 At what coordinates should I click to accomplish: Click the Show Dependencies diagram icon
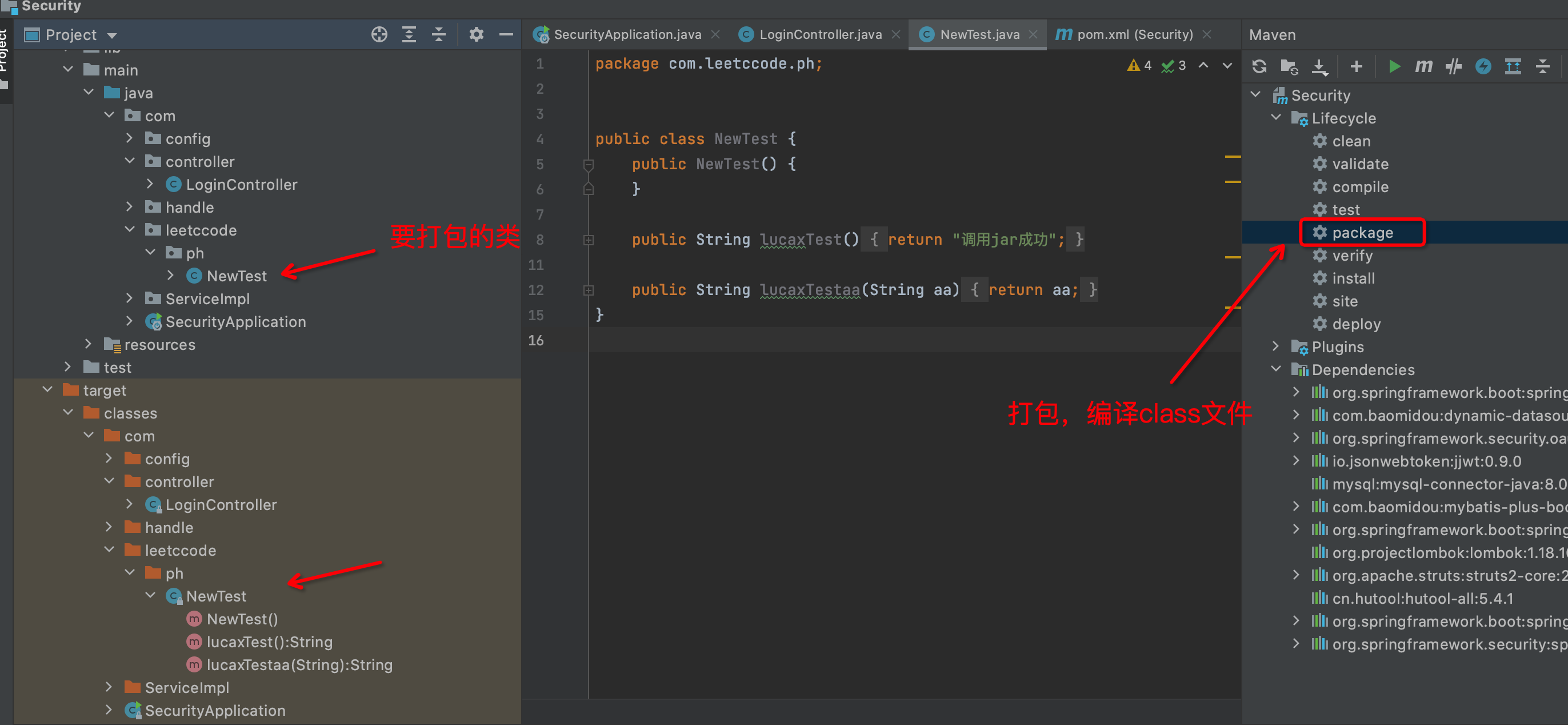(x=1513, y=66)
